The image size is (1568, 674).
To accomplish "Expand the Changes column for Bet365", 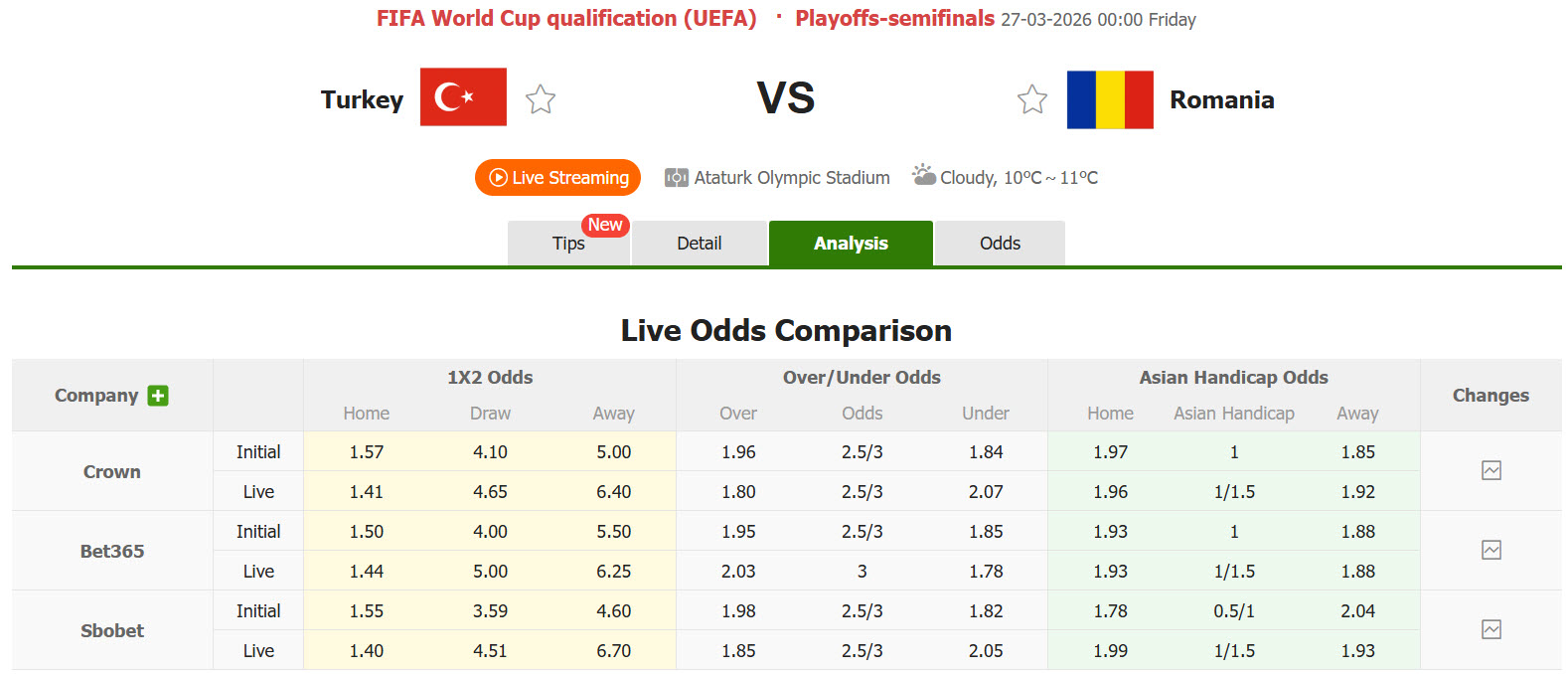I will [1490, 550].
